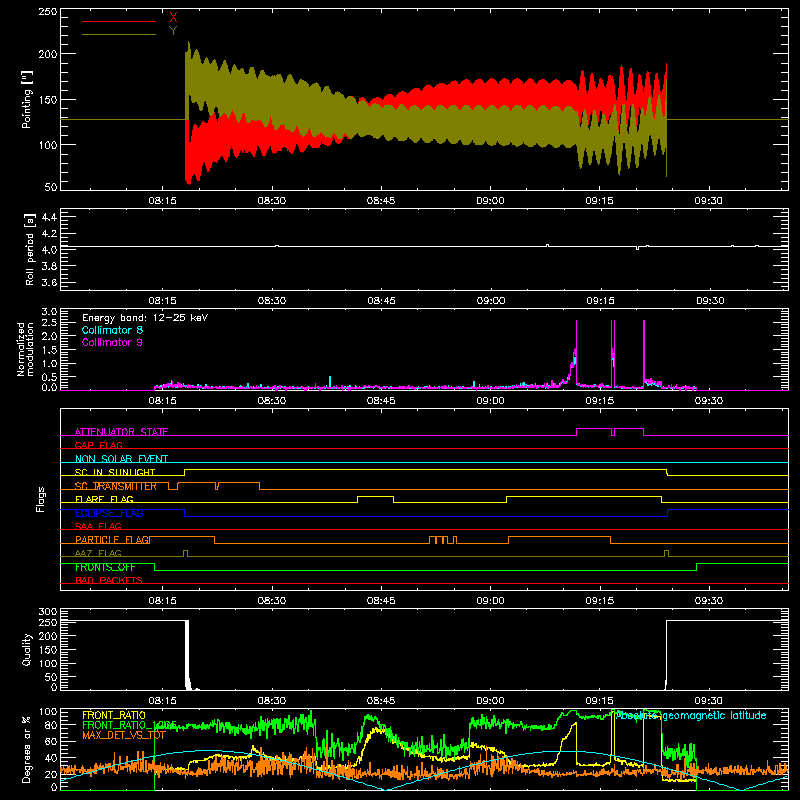Click the 50 tick on Pointing axis
The height and width of the screenshot is (800, 800).
point(51,187)
